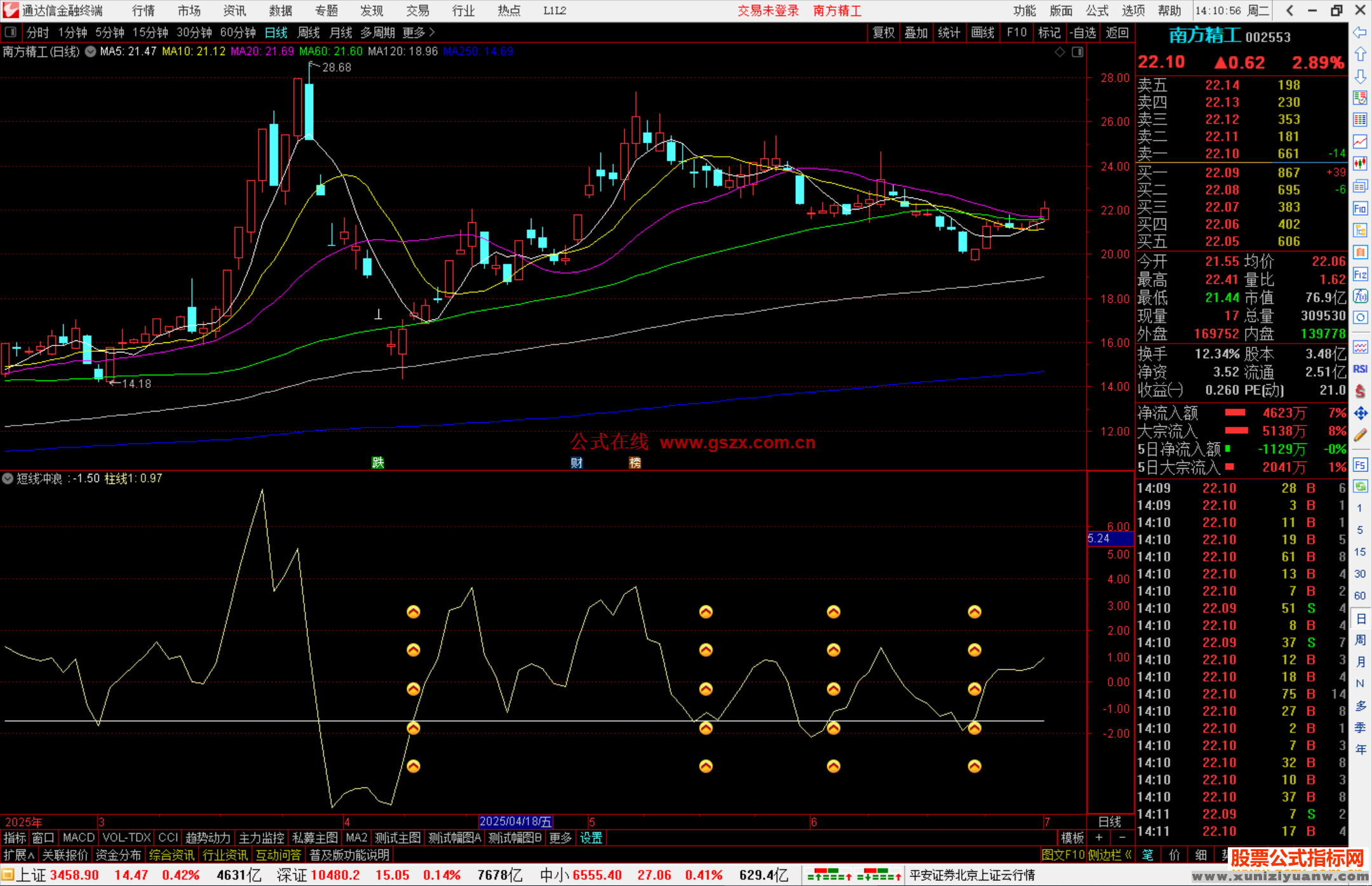This screenshot has width=1372, height=886.
Task: Toggle the 短线冲浪 indicator circle button
Action: (8, 478)
